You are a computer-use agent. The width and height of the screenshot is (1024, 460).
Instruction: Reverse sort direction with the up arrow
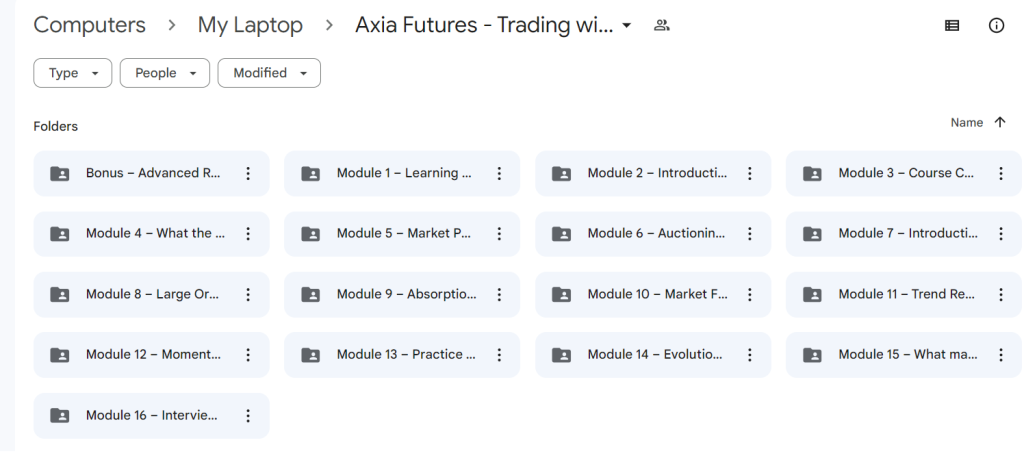click(x=999, y=122)
